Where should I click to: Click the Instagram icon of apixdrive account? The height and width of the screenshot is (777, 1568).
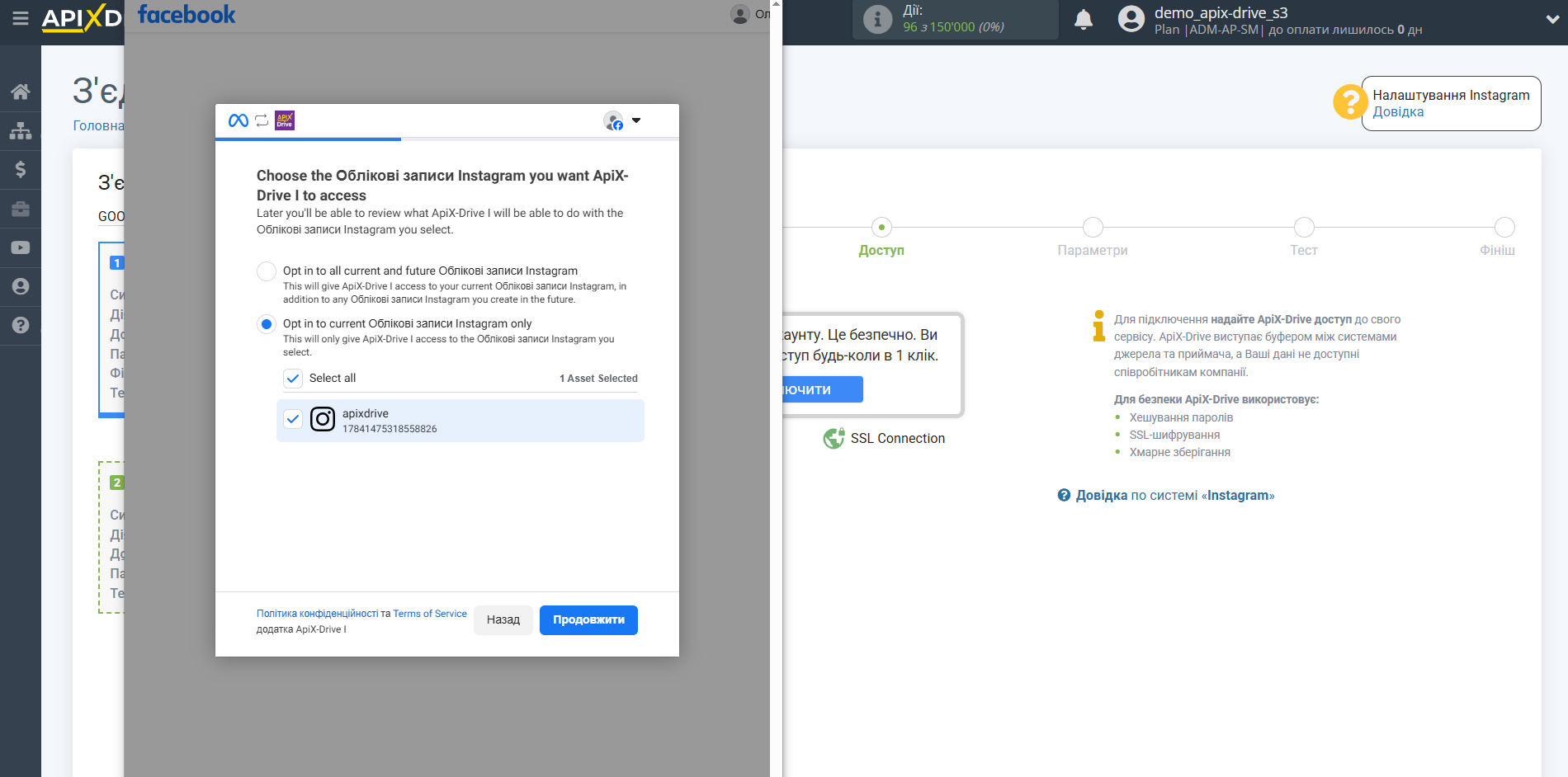[323, 419]
